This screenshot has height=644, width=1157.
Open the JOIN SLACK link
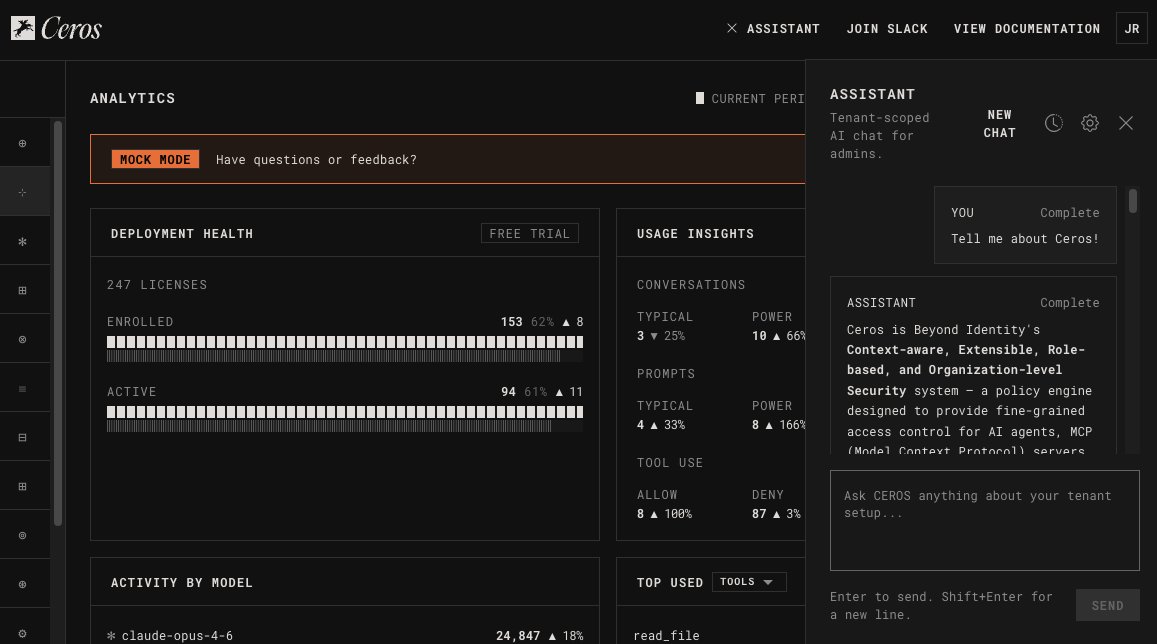[x=887, y=29]
